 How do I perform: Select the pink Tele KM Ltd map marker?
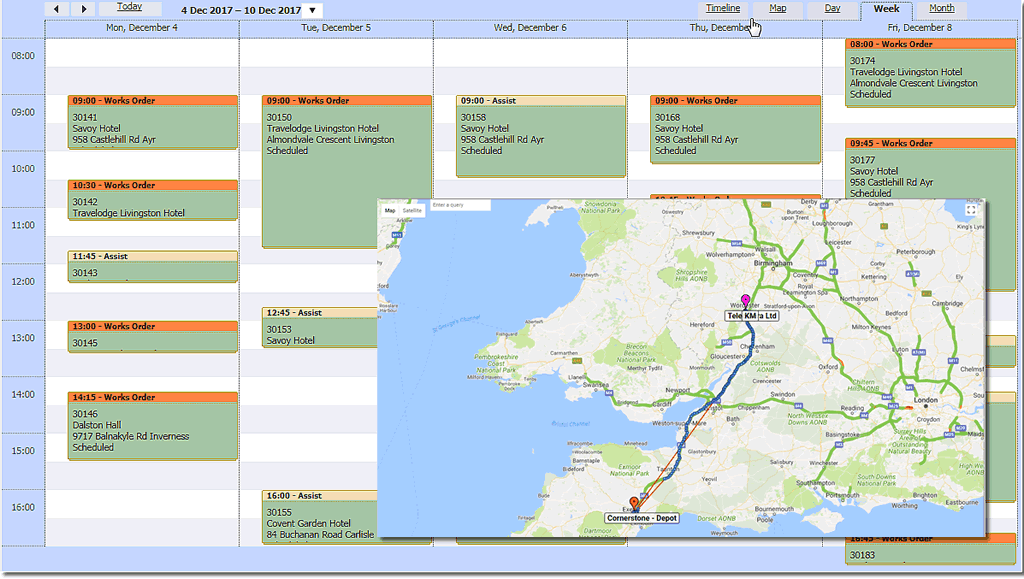(745, 300)
